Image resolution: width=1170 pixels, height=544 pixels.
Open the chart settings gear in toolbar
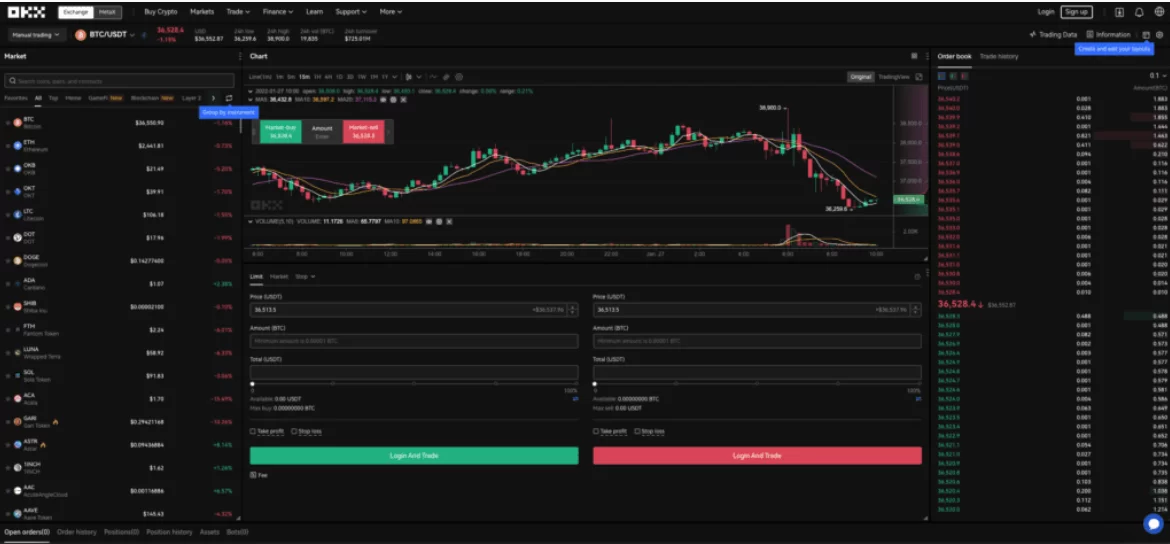[459, 76]
